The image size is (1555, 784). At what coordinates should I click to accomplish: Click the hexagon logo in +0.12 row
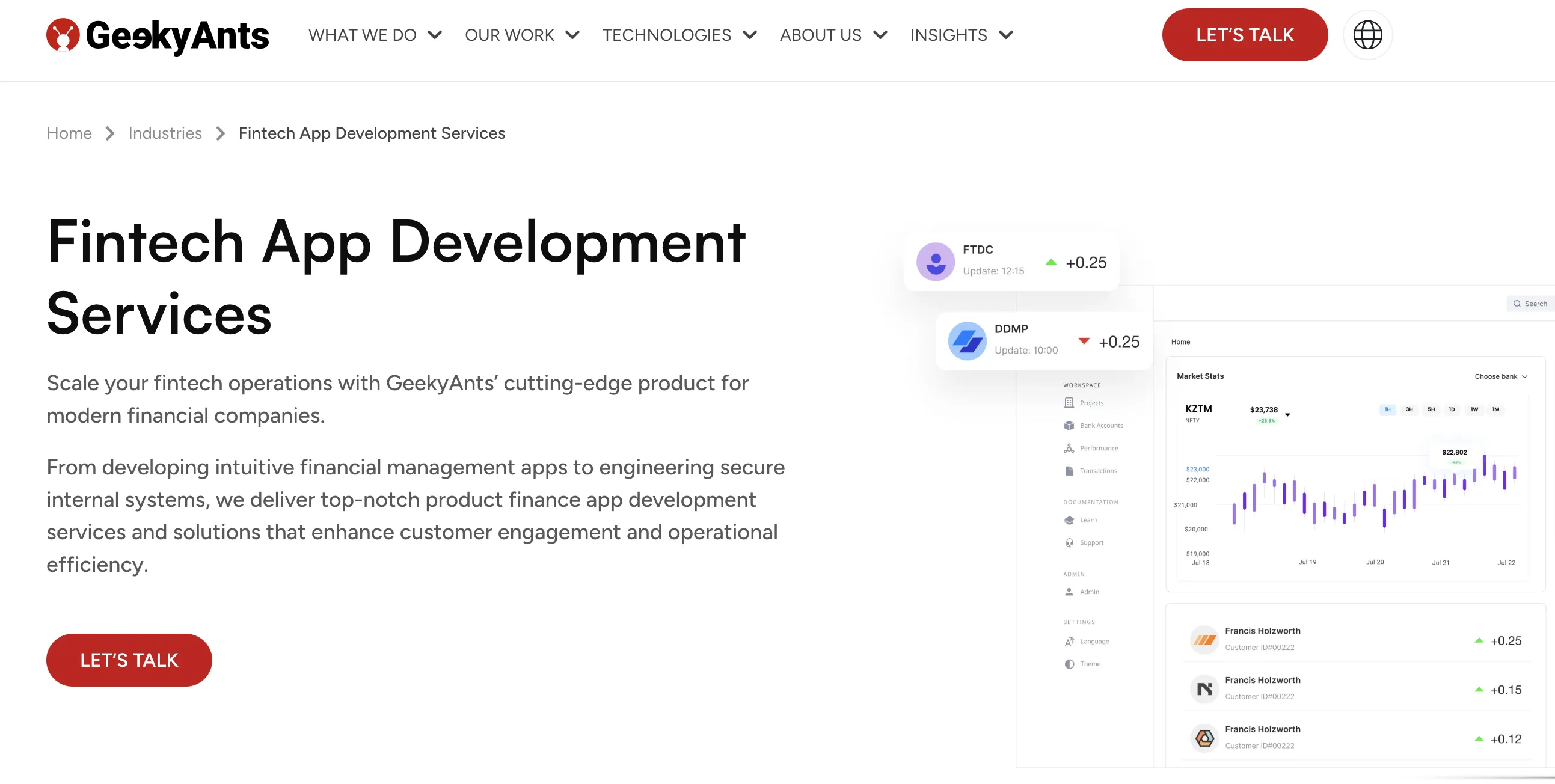[1204, 738]
